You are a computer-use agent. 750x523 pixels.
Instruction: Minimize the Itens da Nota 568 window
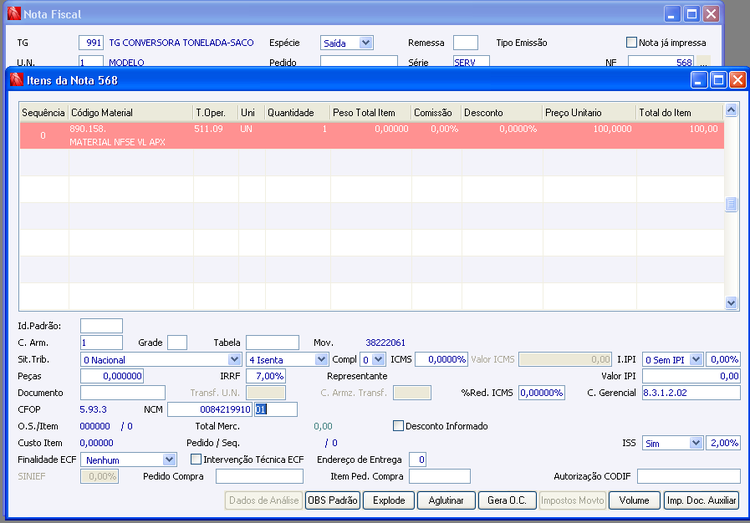click(x=700, y=79)
